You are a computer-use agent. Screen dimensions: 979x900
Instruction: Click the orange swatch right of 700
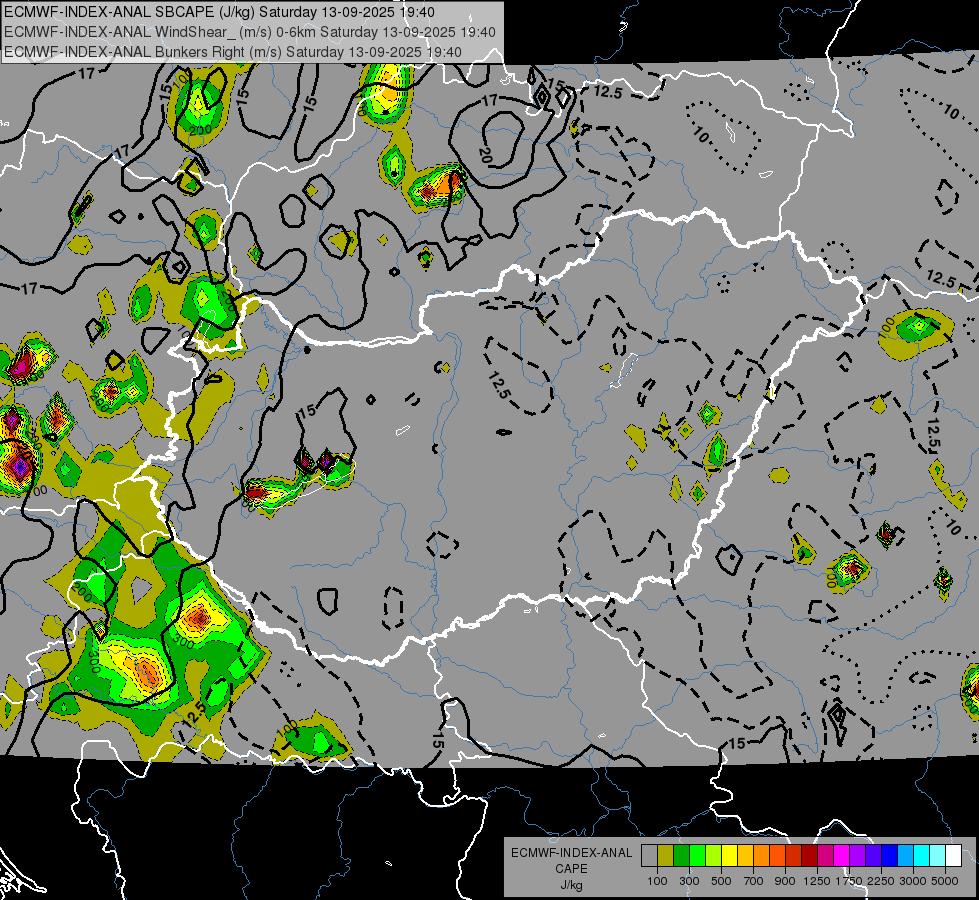[x=761, y=856]
